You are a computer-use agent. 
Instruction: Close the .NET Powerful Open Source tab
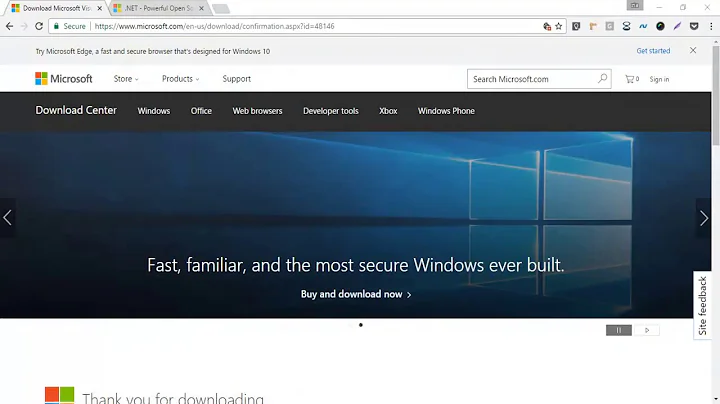(x=201, y=8)
